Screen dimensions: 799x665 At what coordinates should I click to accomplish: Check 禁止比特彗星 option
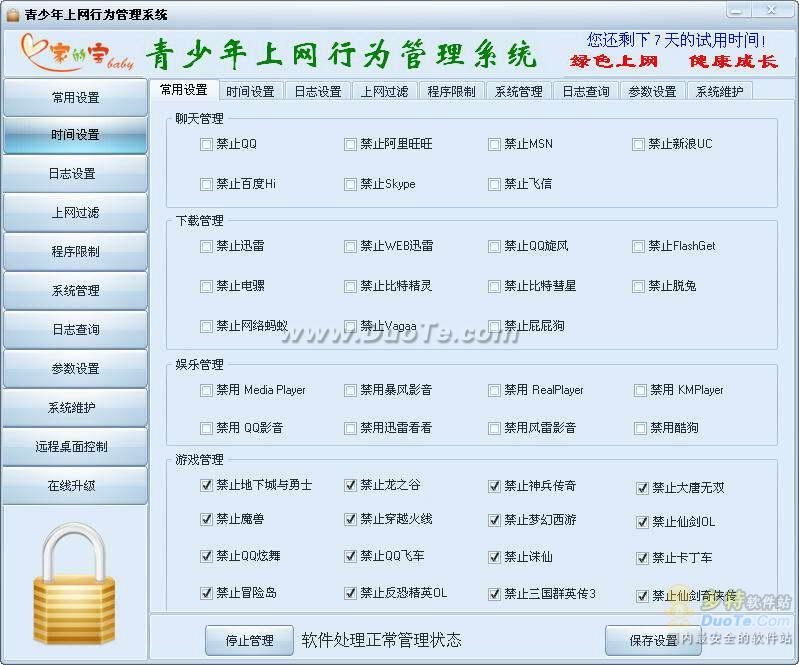coord(494,287)
